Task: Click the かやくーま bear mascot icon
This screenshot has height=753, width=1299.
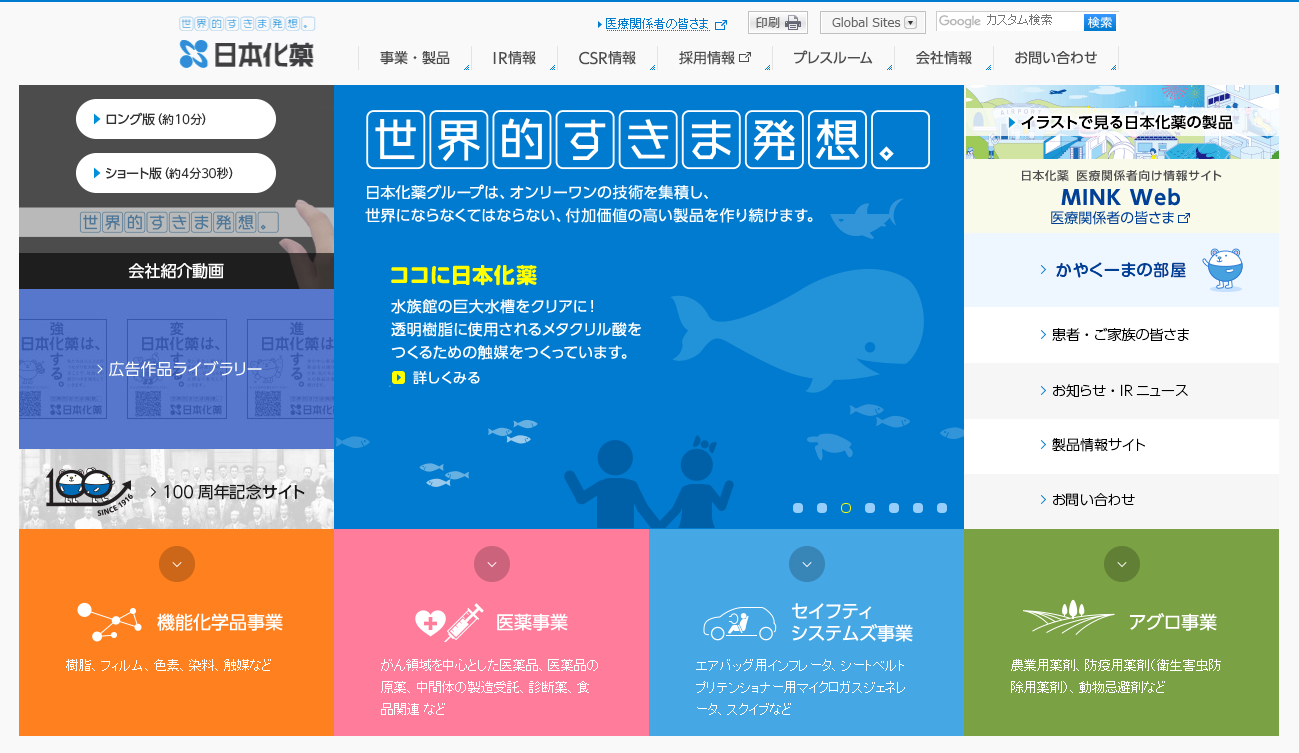Action: click(x=1223, y=269)
